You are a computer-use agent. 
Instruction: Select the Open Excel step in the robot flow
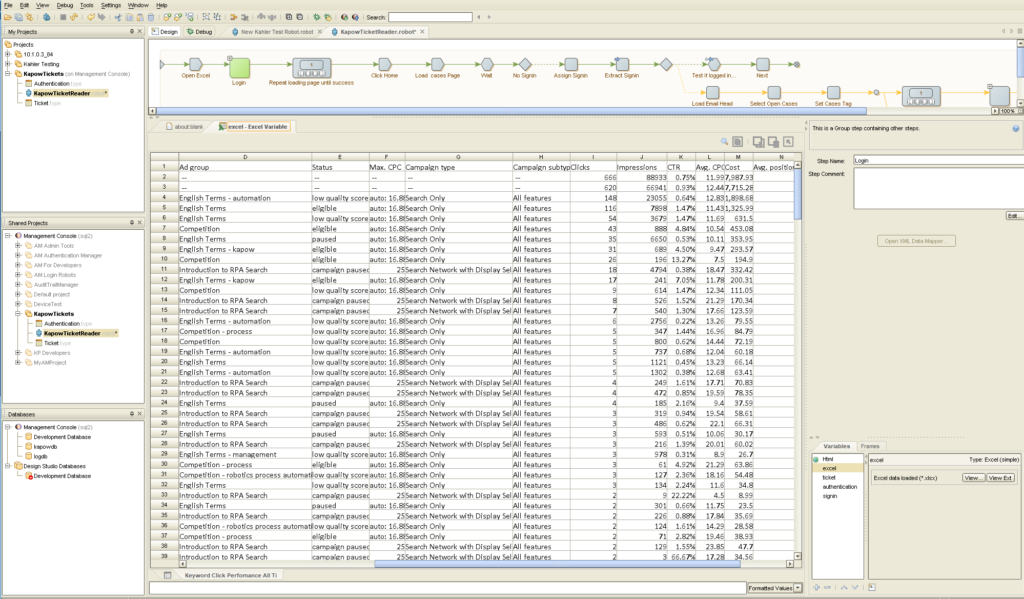[195, 64]
